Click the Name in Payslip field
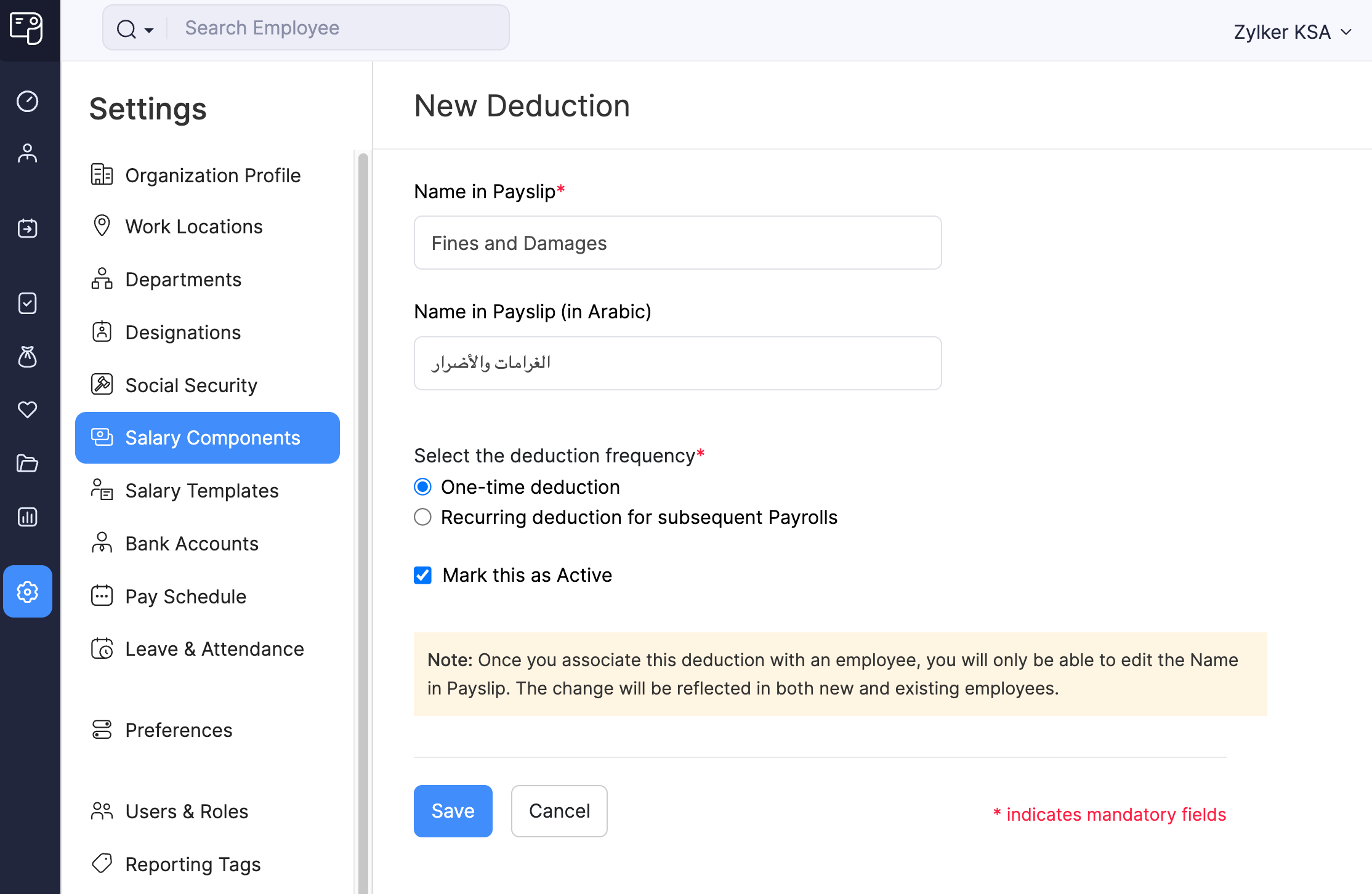1372x894 pixels. (677, 243)
